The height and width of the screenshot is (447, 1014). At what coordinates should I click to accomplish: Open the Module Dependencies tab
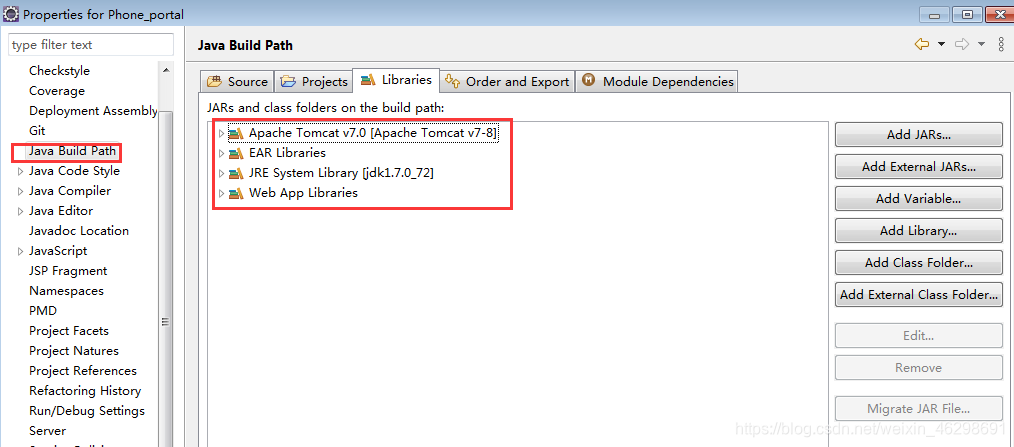[657, 82]
